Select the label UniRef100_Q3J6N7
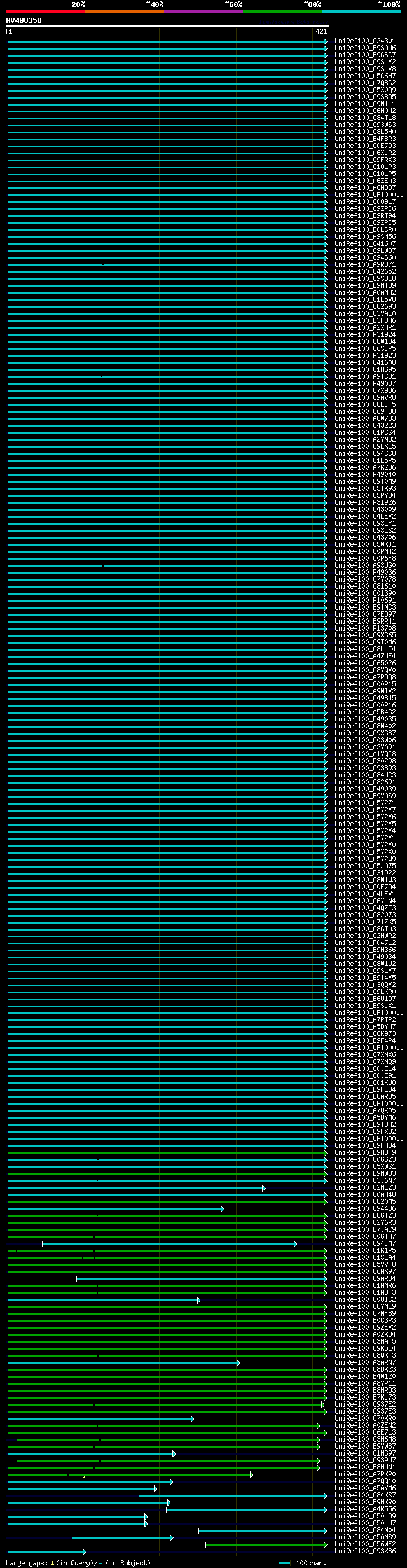The image size is (407, 1568). pyautogui.click(x=365, y=1180)
